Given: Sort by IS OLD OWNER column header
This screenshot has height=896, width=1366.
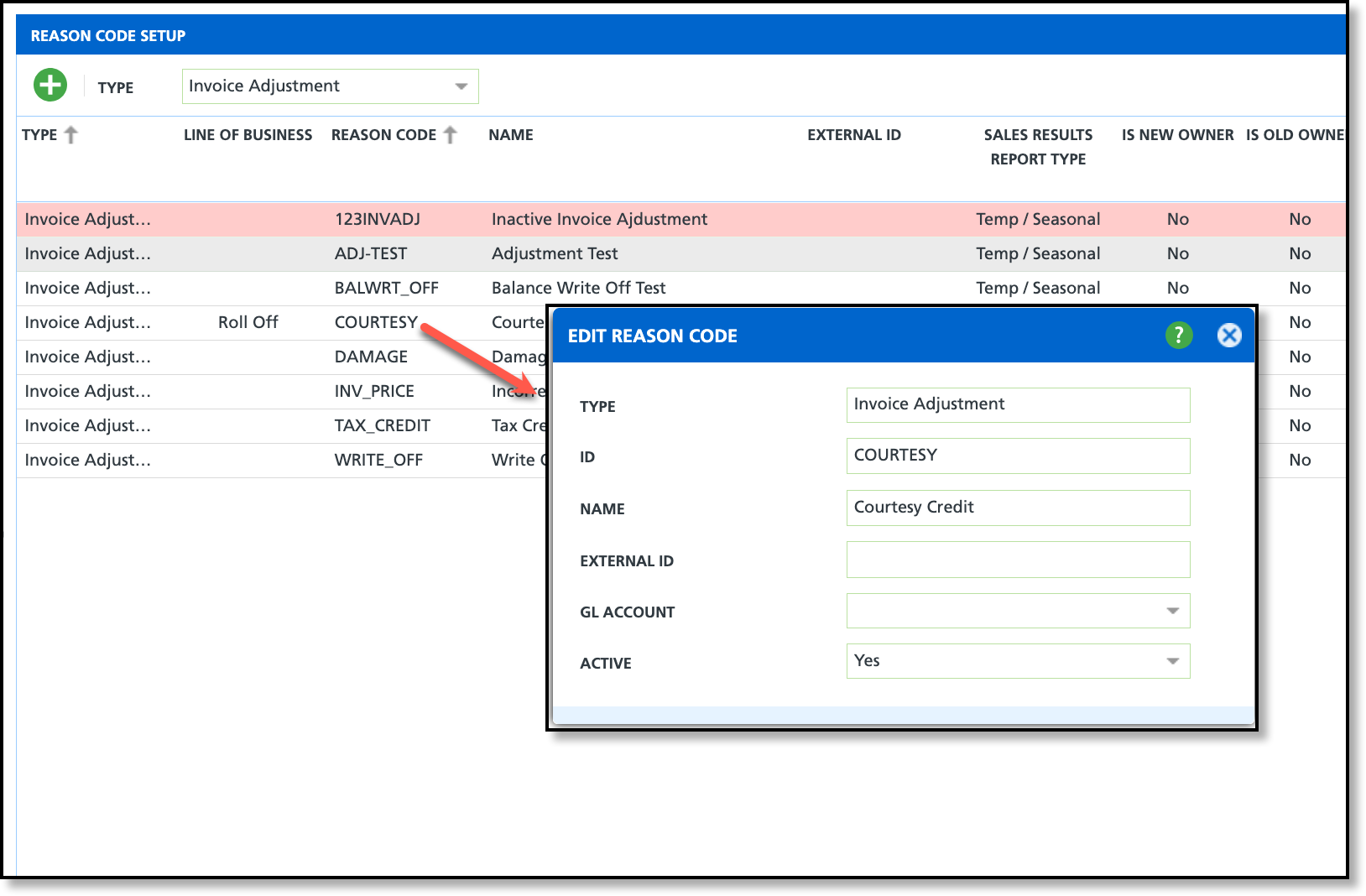Looking at the screenshot, I should click(1296, 135).
